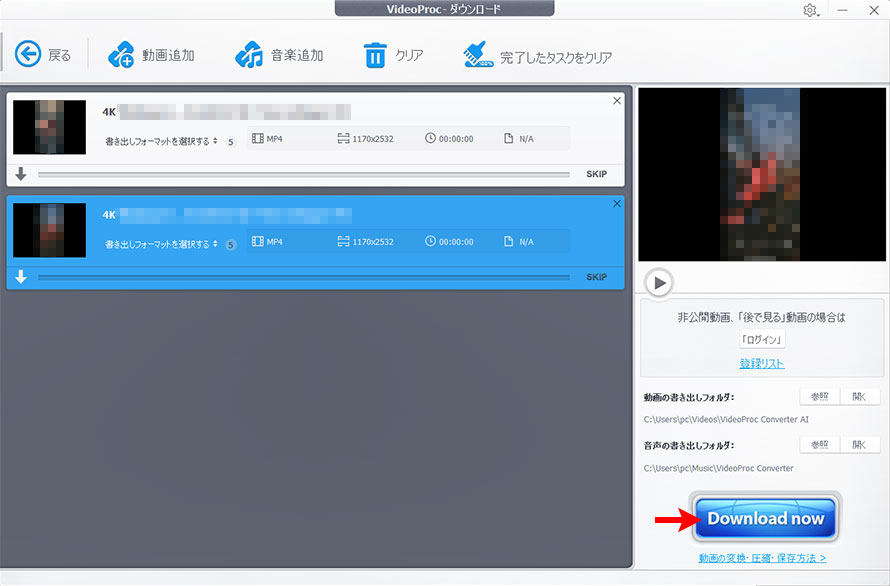Browse for the video output folder with 参照

820,397
